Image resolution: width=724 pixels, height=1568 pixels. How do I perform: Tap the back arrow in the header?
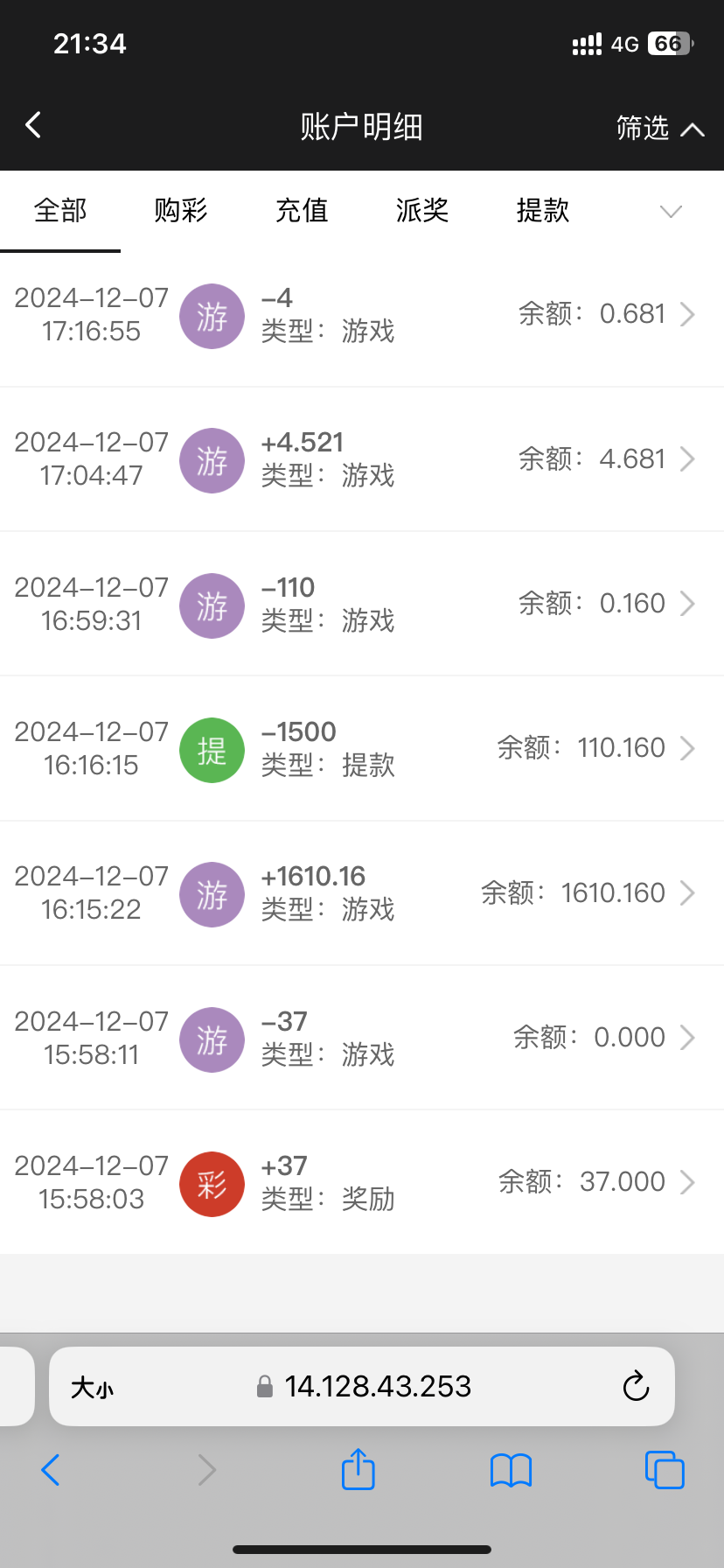(34, 125)
